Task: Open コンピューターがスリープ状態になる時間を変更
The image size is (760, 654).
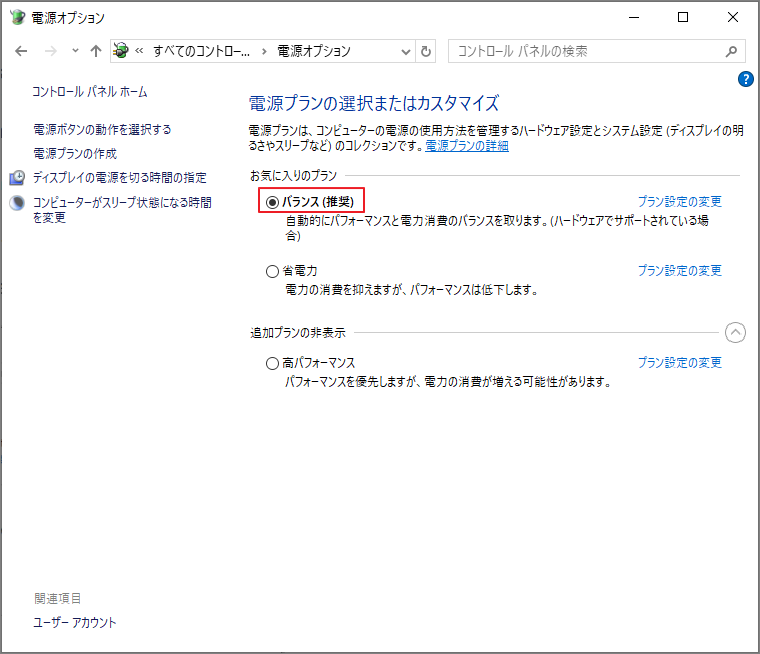Action: [x=122, y=209]
